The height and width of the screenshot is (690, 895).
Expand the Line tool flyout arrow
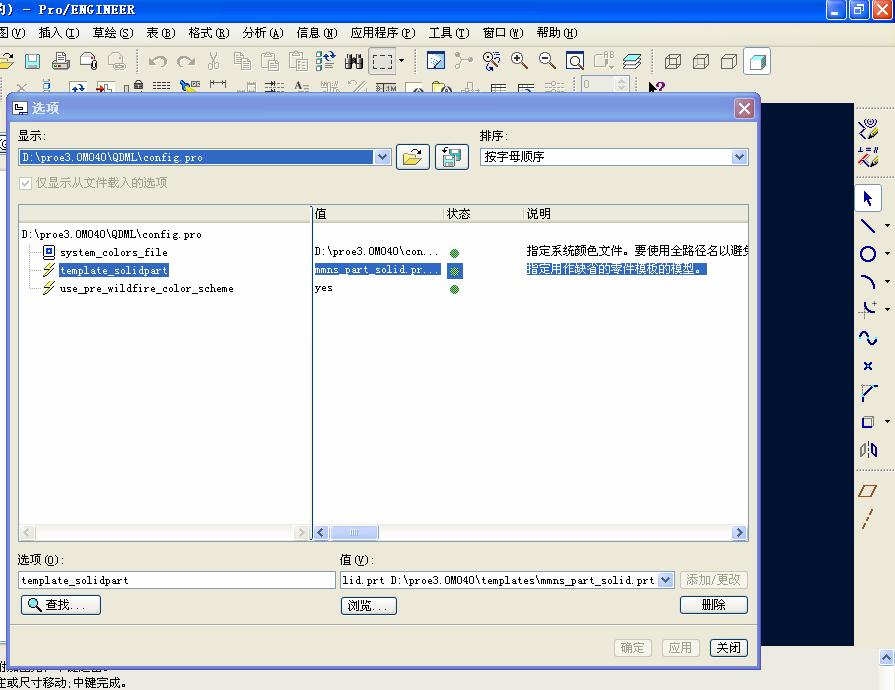click(887, 225)
